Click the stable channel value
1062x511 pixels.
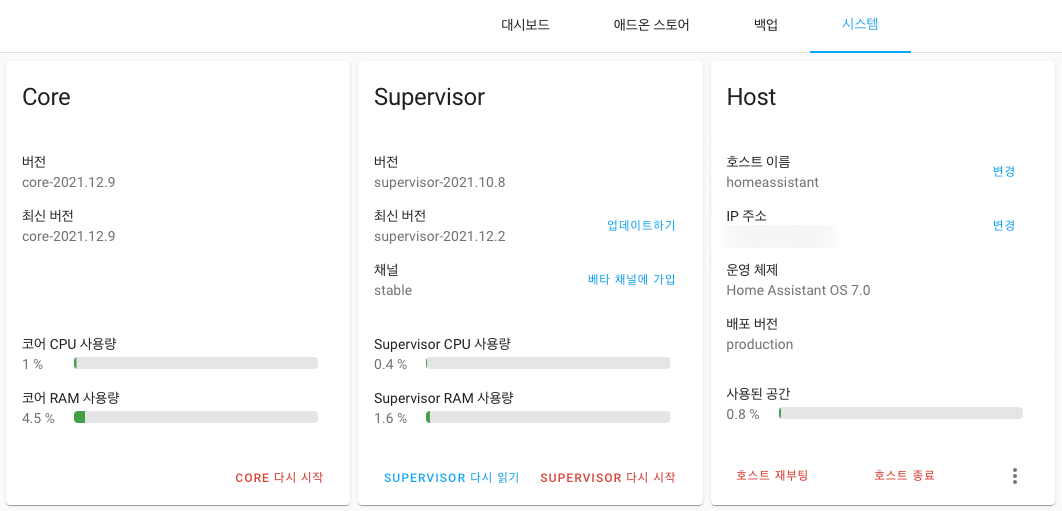393,290
